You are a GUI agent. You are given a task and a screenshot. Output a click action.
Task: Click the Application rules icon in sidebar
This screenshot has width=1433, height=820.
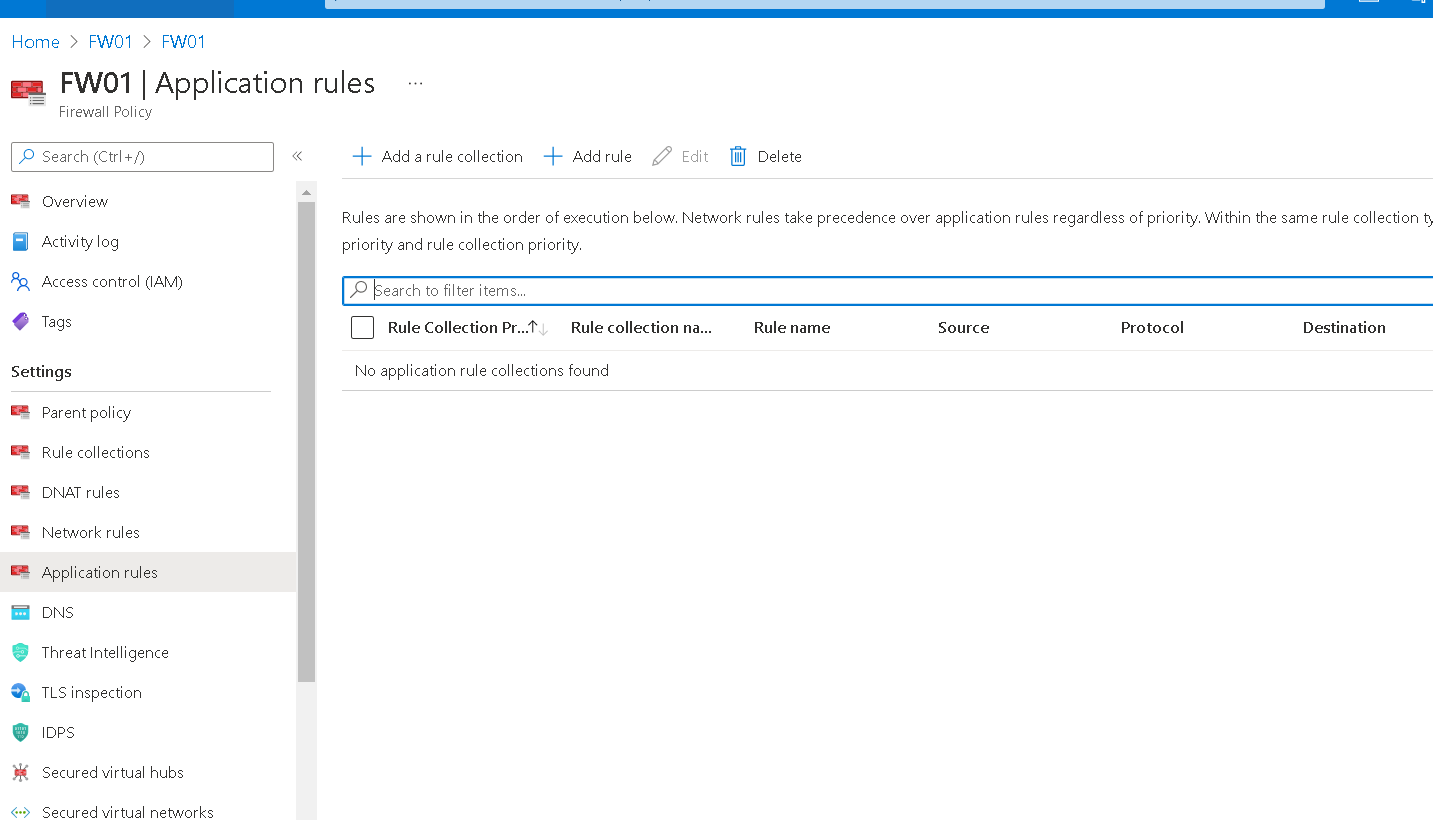click(x=20, y=572)
